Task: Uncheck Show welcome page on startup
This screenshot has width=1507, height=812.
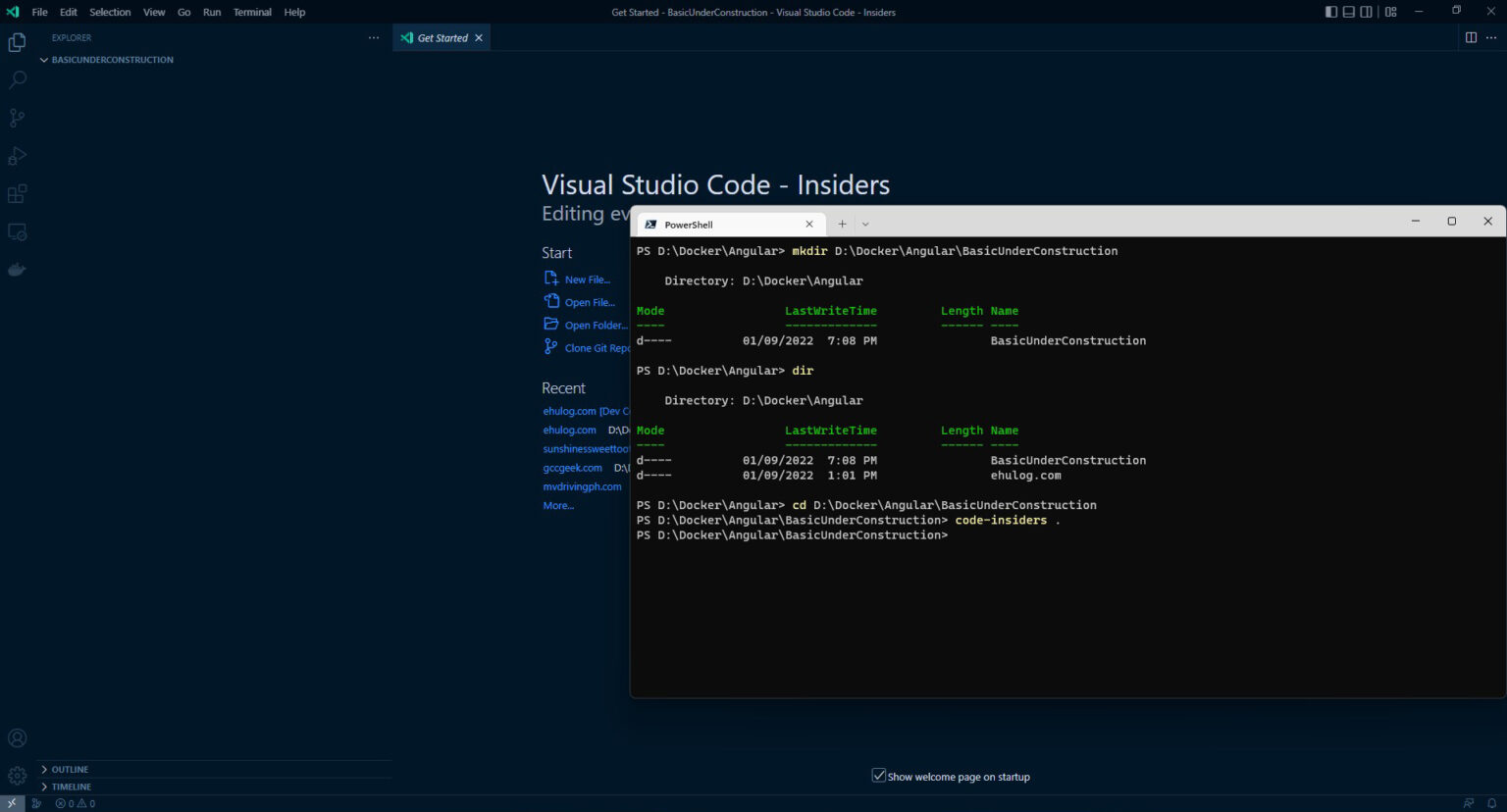Action: 878,775
